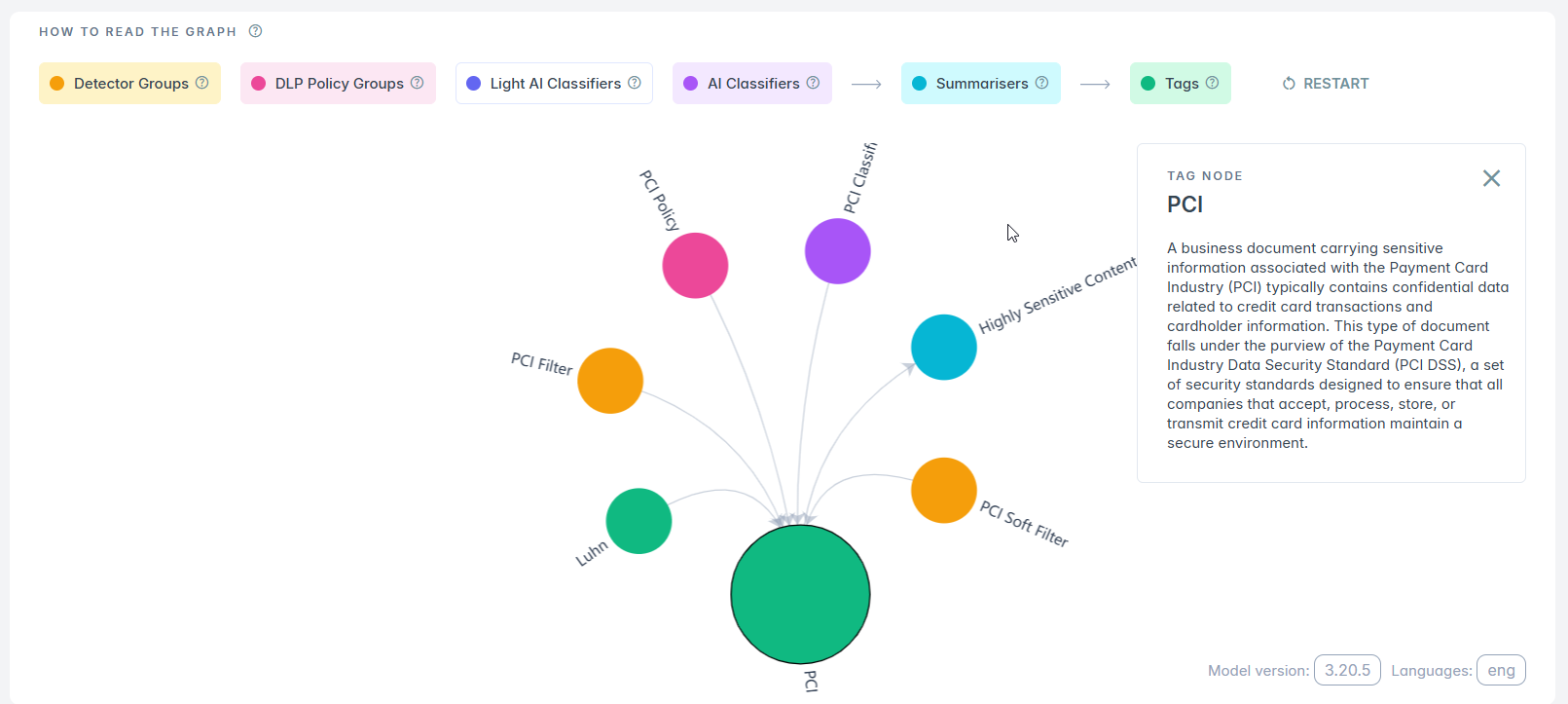This screenshot has width=1568, height=704.
Task: Select the purple PCI Classifier node
Action: (x=837, y=251)
